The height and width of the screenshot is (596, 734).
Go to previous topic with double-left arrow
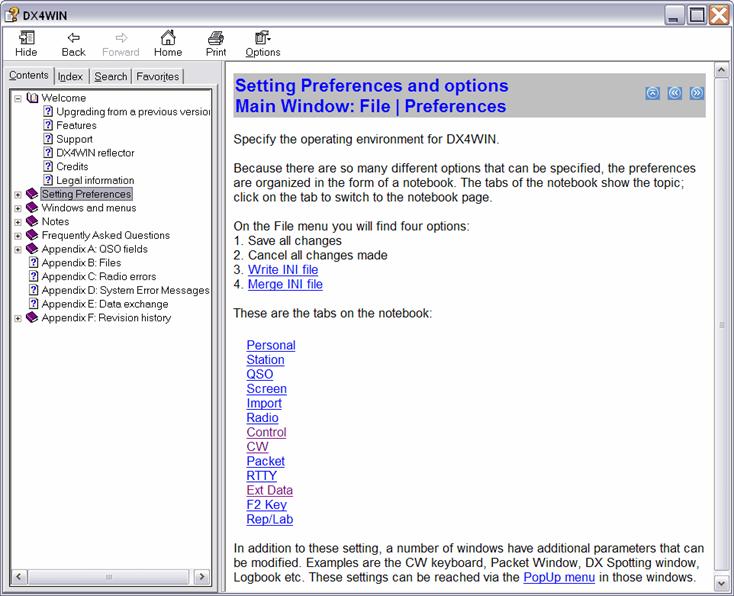[675, 93]
